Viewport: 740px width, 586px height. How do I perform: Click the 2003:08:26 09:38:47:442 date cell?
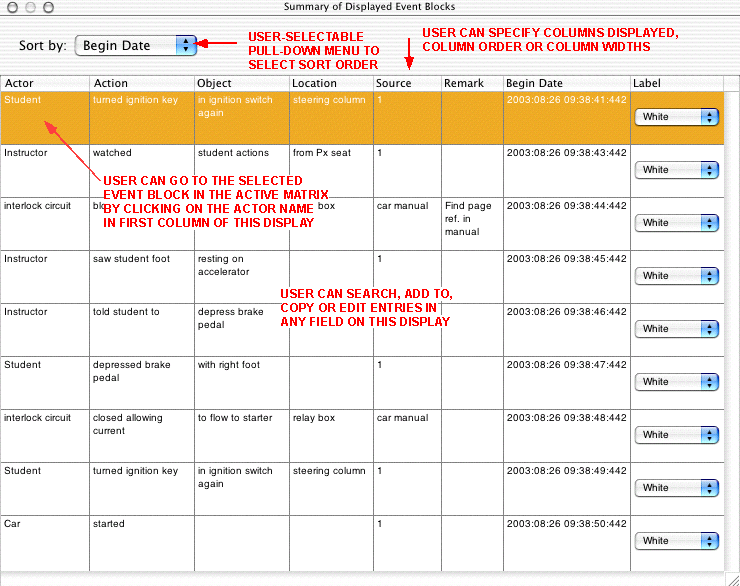click(567, 383)
